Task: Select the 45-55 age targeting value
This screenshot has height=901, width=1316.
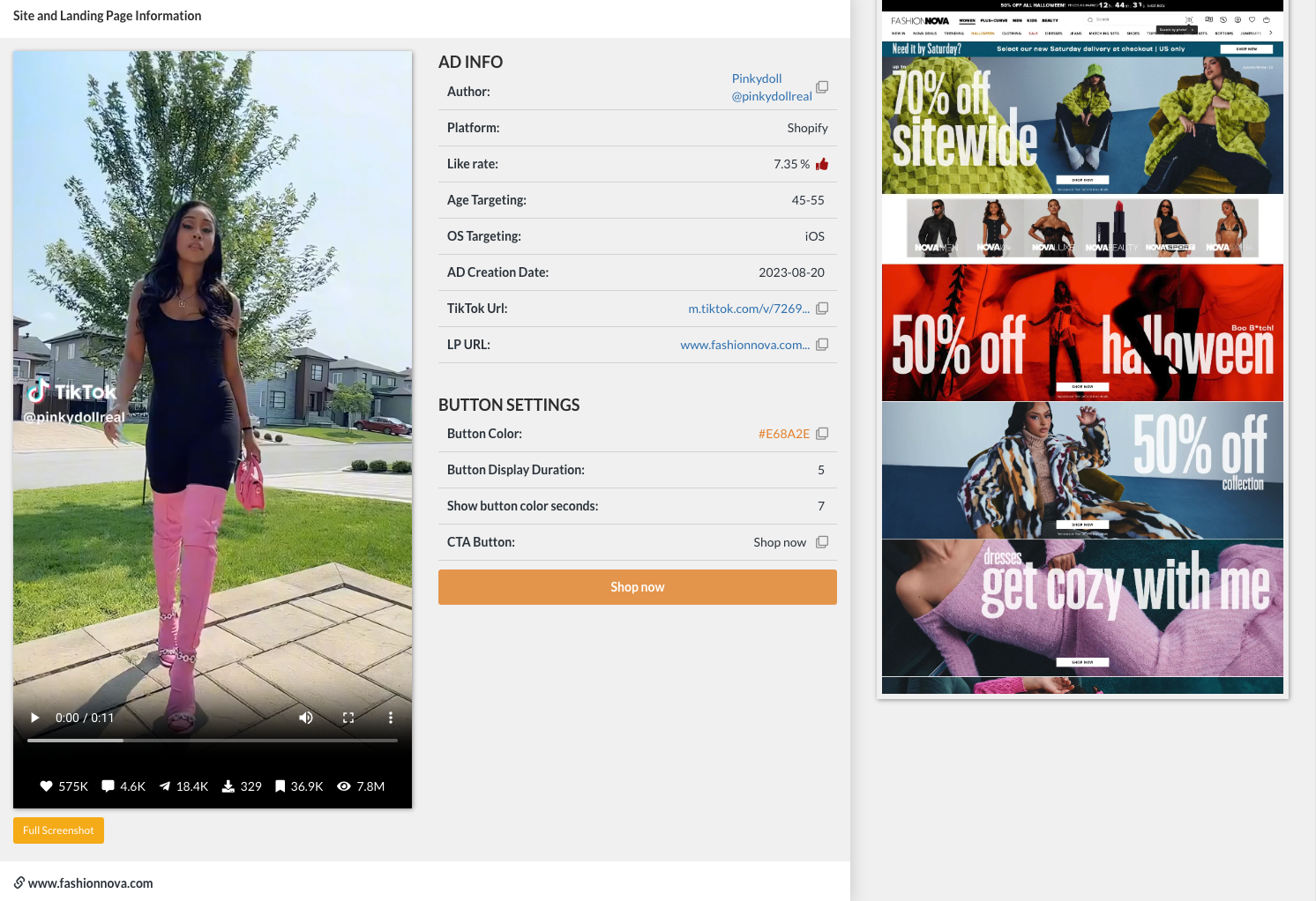Action: (x=808, y=200)
